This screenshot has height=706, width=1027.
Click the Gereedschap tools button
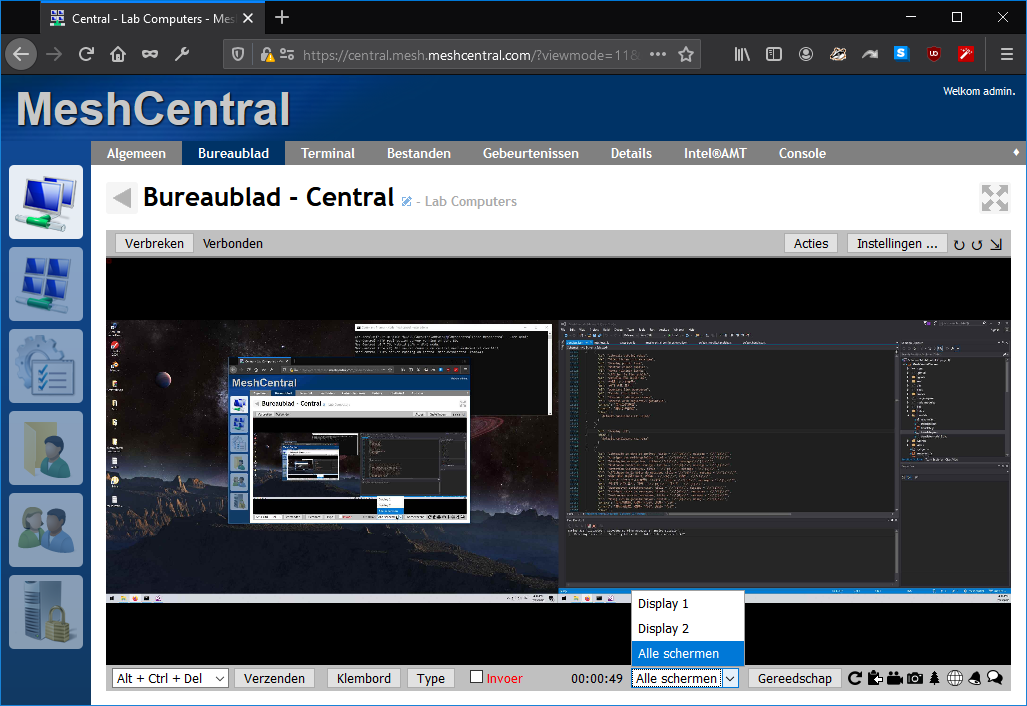(x=794, y=678)
